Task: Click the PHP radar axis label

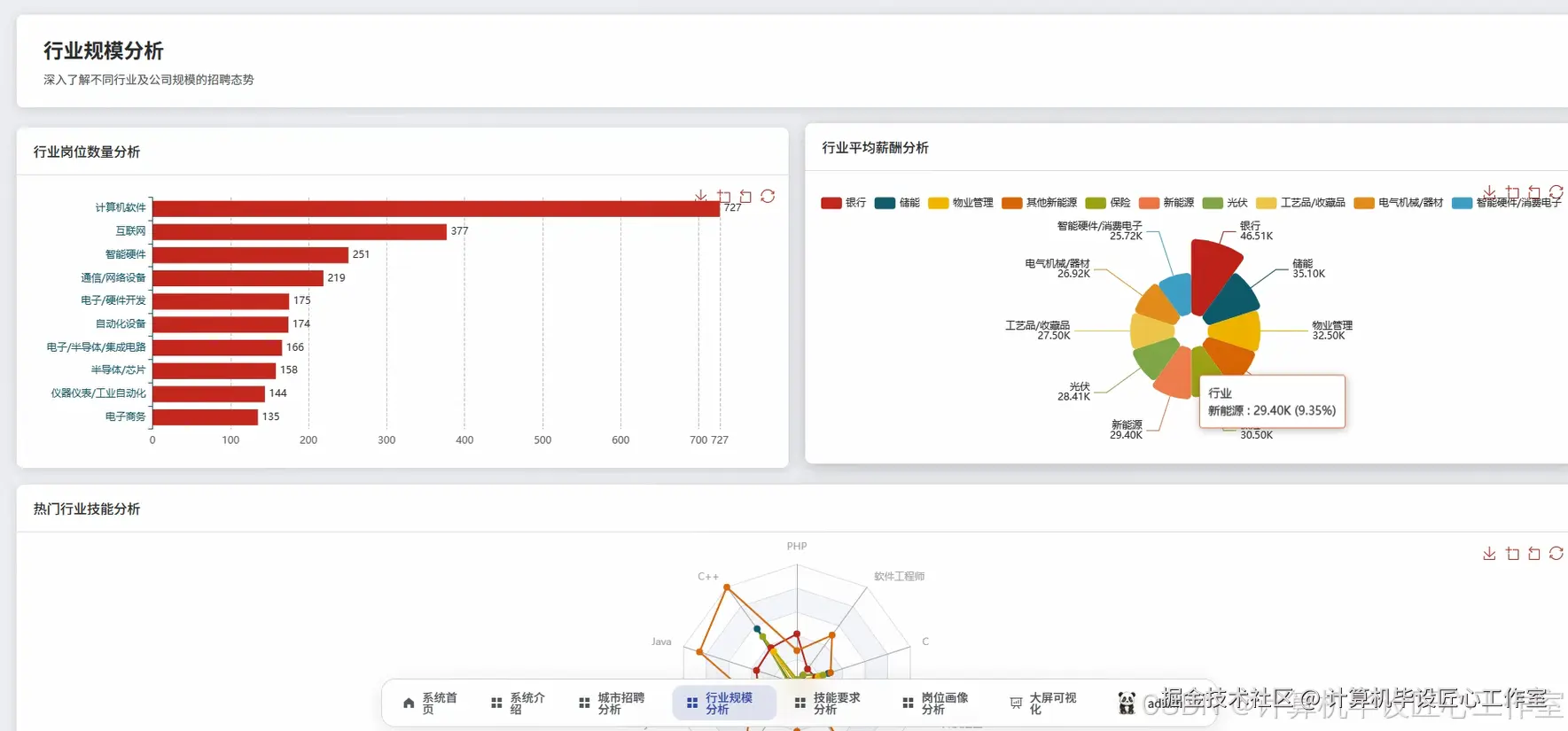Action: coord(797,546)
